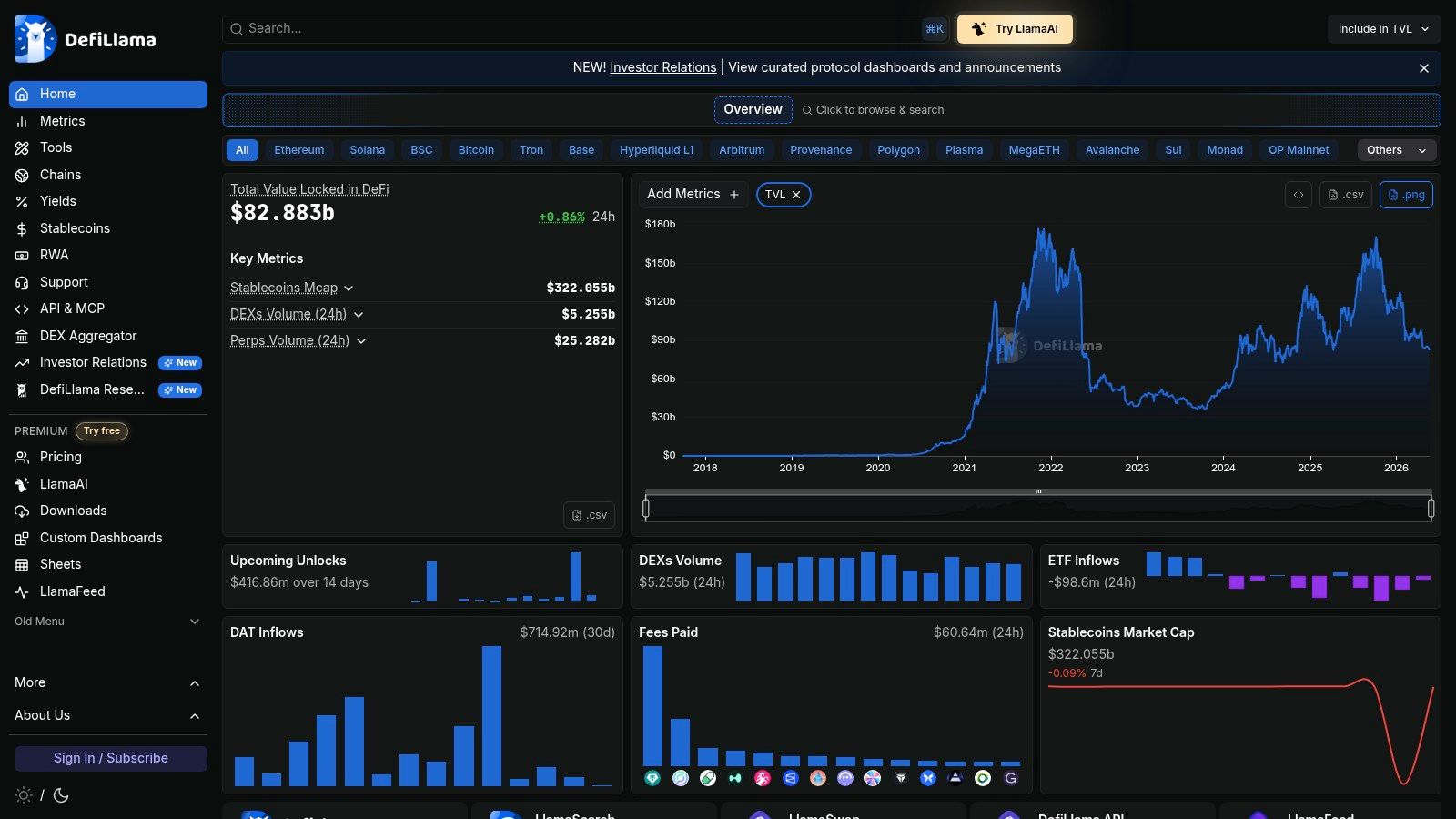Collapse the About Us section in the sidebar
This screenshot has width=1456, height=819.
[107, 715]
